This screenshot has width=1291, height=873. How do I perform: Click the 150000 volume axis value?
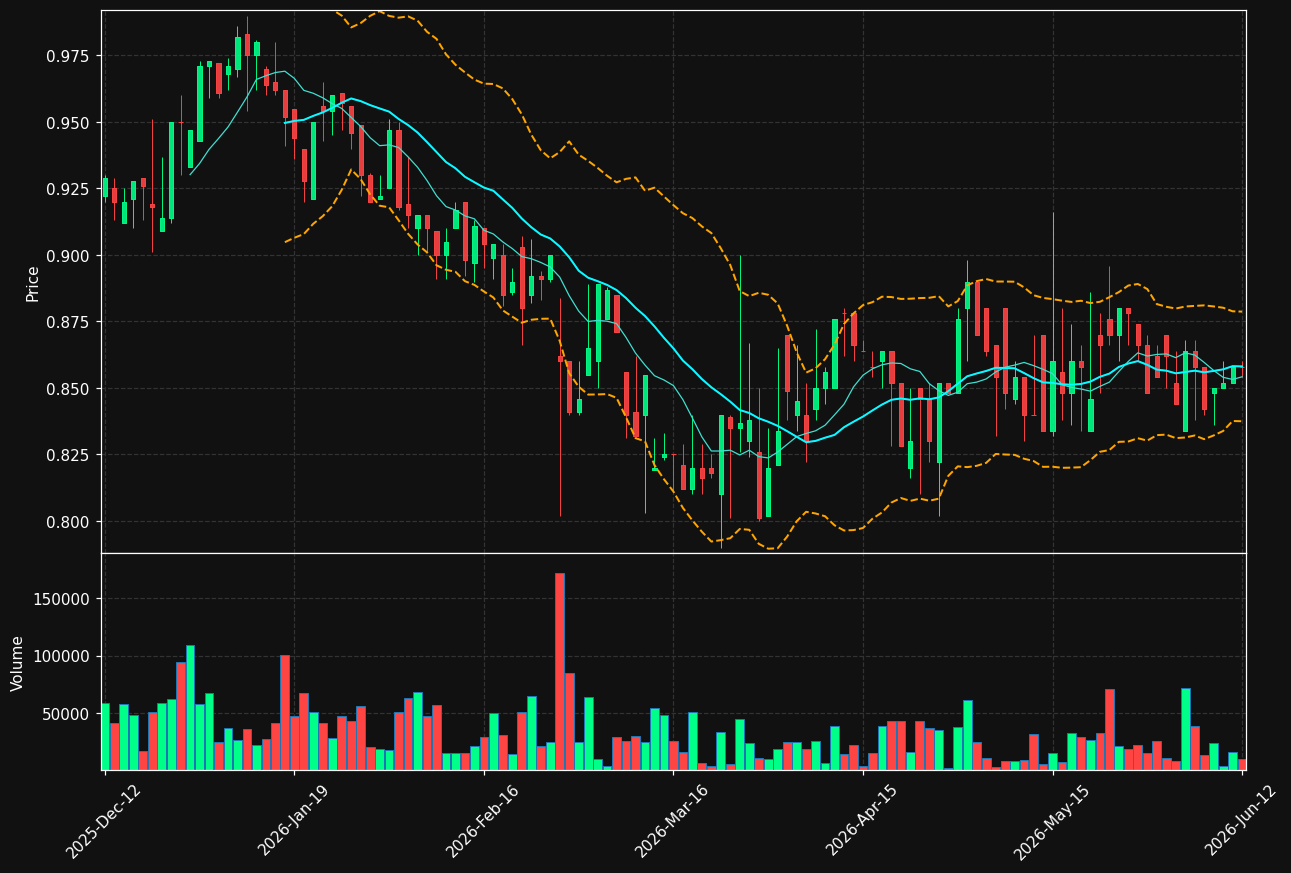point(63,599)
